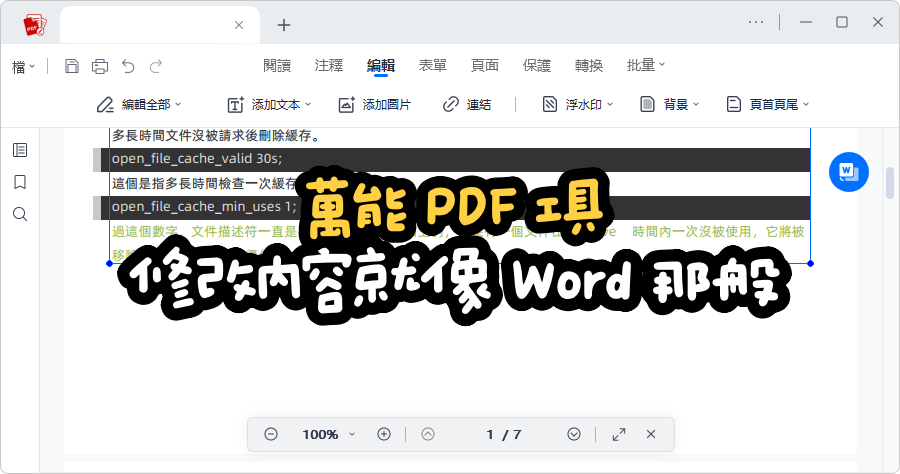Expand the 批量 dropdown menu
Viewport: 900px width, 474px height.
tap(646, 65)
